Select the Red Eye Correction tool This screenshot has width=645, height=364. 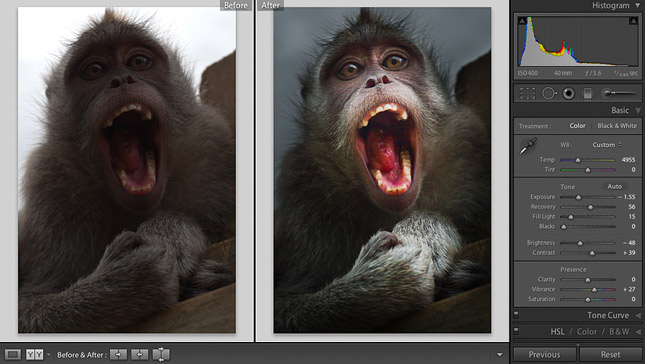(x=568, y=93)
